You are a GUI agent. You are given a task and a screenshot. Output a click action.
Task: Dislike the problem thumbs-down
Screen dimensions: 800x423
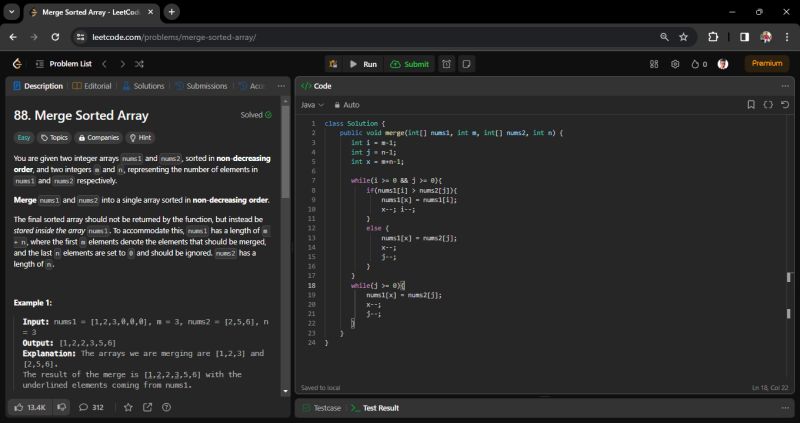pyautogui.click(x=62, y=407)
